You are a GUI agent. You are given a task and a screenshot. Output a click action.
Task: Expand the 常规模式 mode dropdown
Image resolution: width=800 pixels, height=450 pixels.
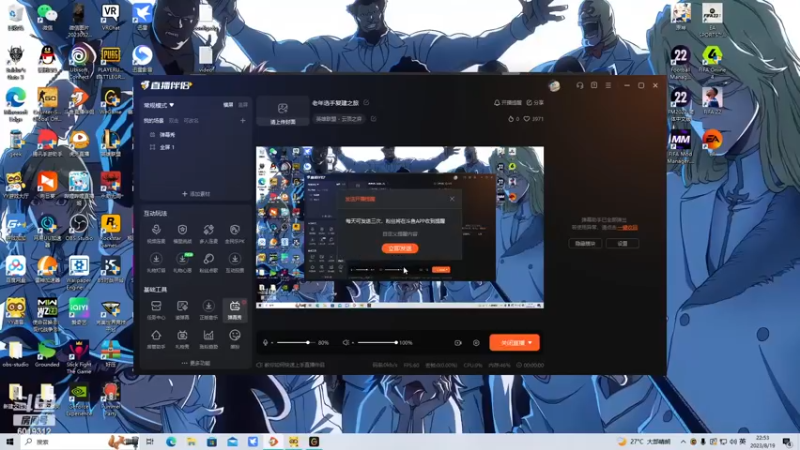point(159,105)
